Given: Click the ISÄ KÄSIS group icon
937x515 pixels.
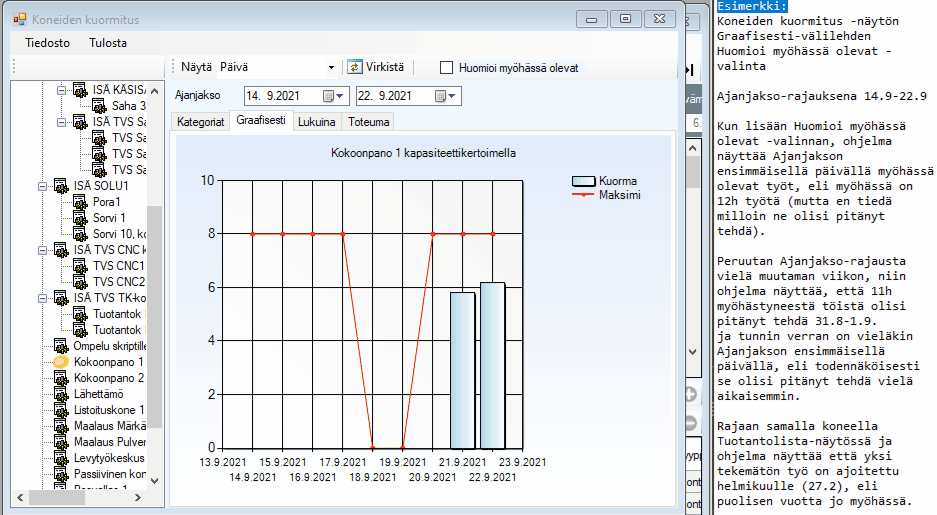Looking at the screenshot, I should [80, 90].
